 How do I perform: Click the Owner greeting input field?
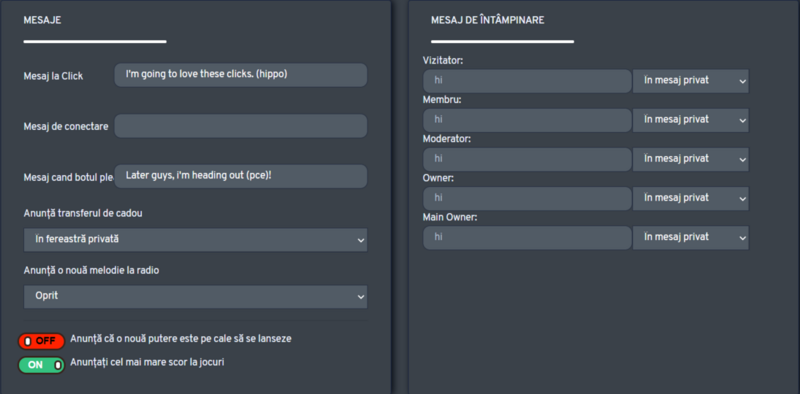coord(527,199)
